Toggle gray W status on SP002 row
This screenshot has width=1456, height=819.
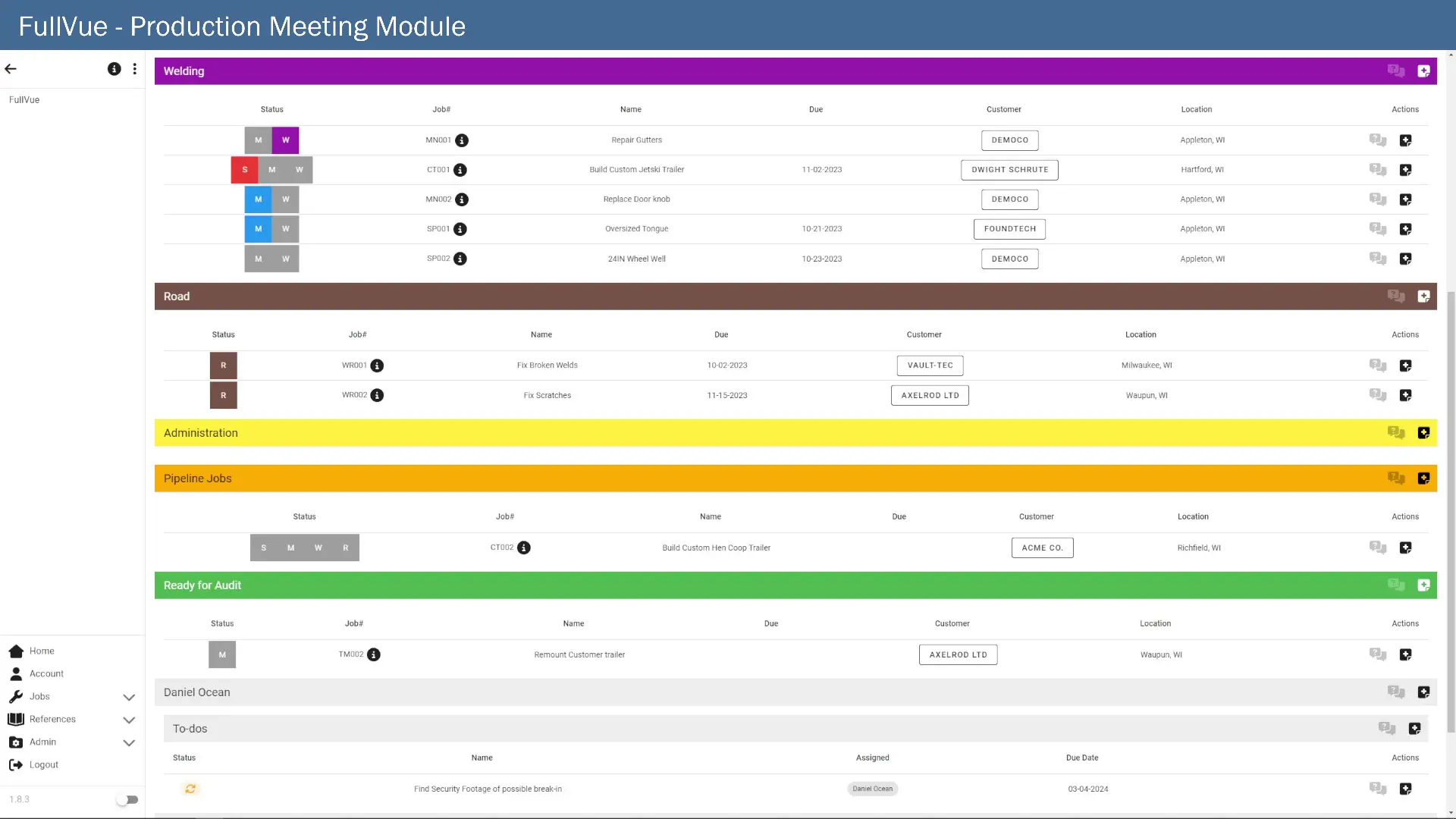click(x=286, y=259)
